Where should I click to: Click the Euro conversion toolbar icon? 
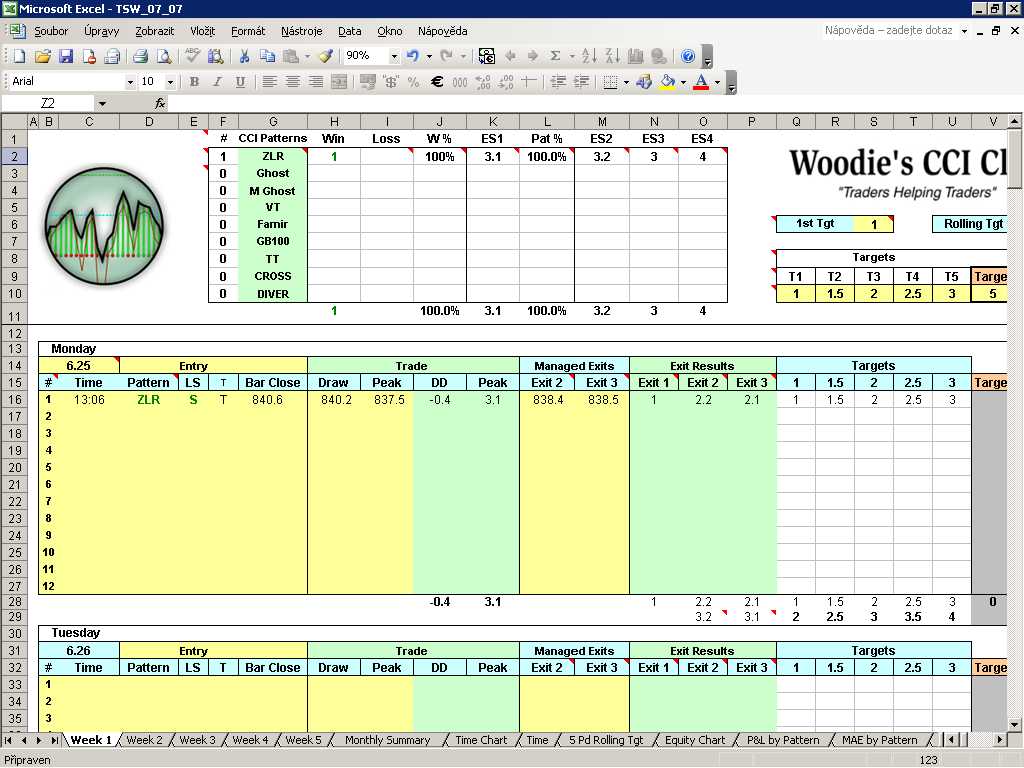487,56
